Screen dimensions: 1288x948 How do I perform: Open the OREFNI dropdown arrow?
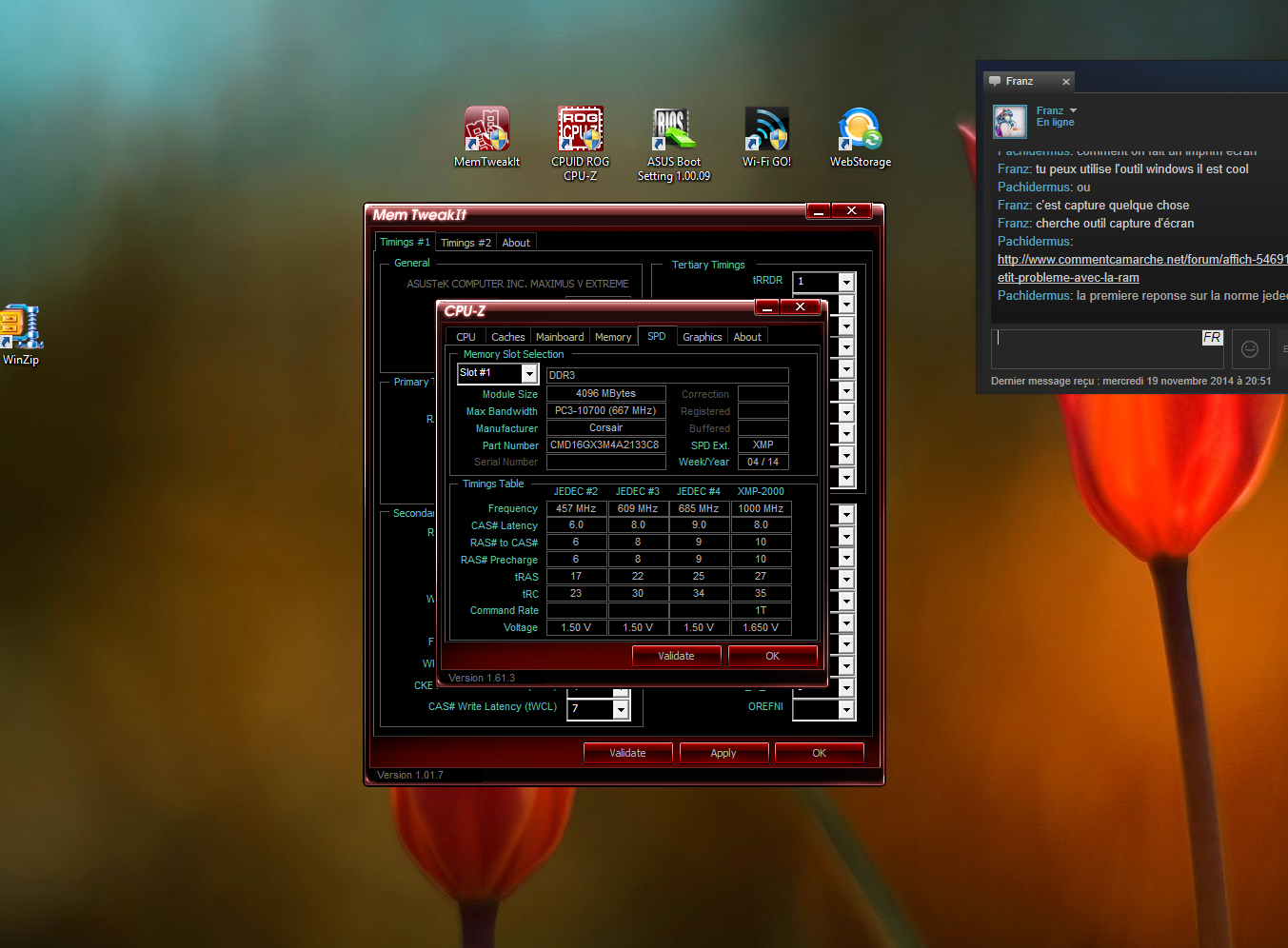click(x=845, y=709)
